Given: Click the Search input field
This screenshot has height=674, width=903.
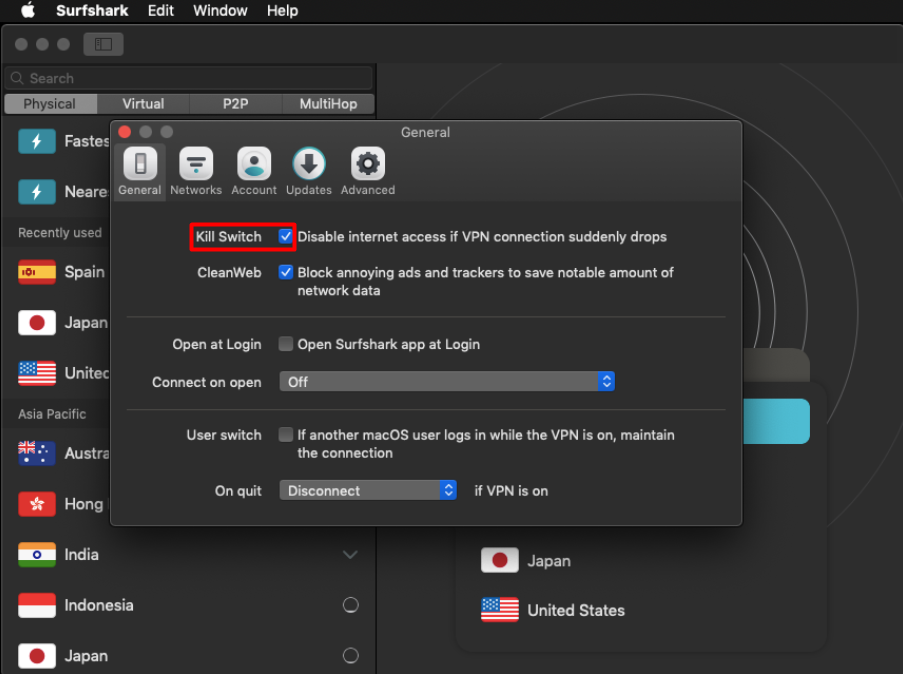Looking at the screenshot, I should click(189, 78).
